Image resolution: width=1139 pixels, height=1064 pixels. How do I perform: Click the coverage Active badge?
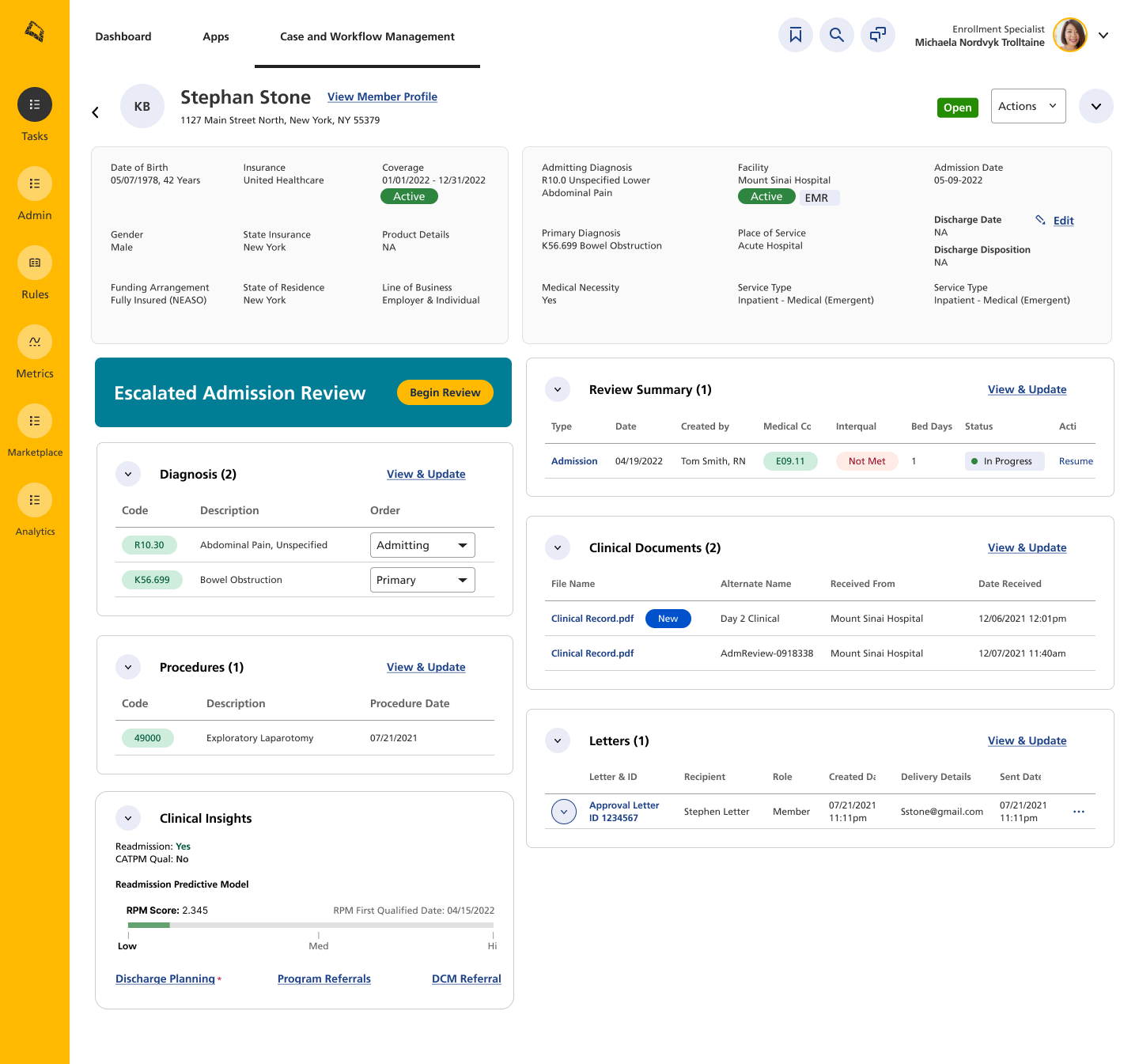point(409,196)
